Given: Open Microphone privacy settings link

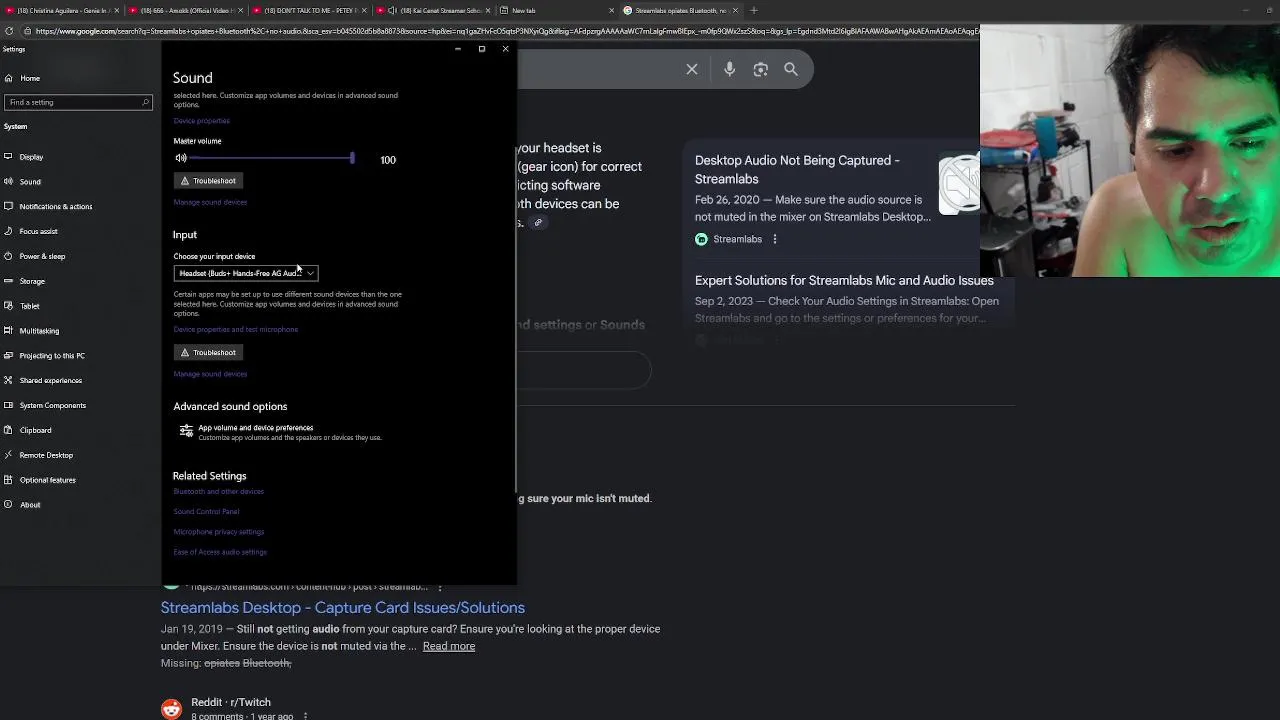Looking at the screenshot, I should coord(218,532).
